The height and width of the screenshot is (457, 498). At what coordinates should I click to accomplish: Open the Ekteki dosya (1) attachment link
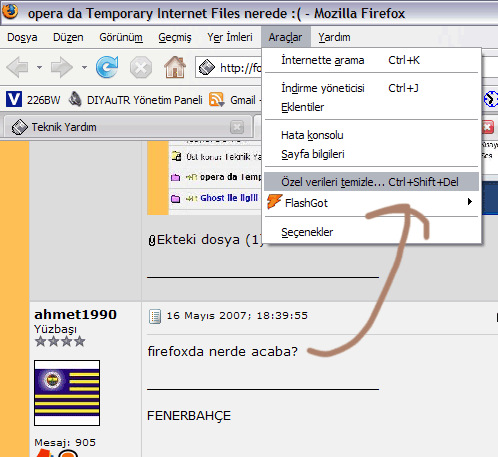click(210, 240)
